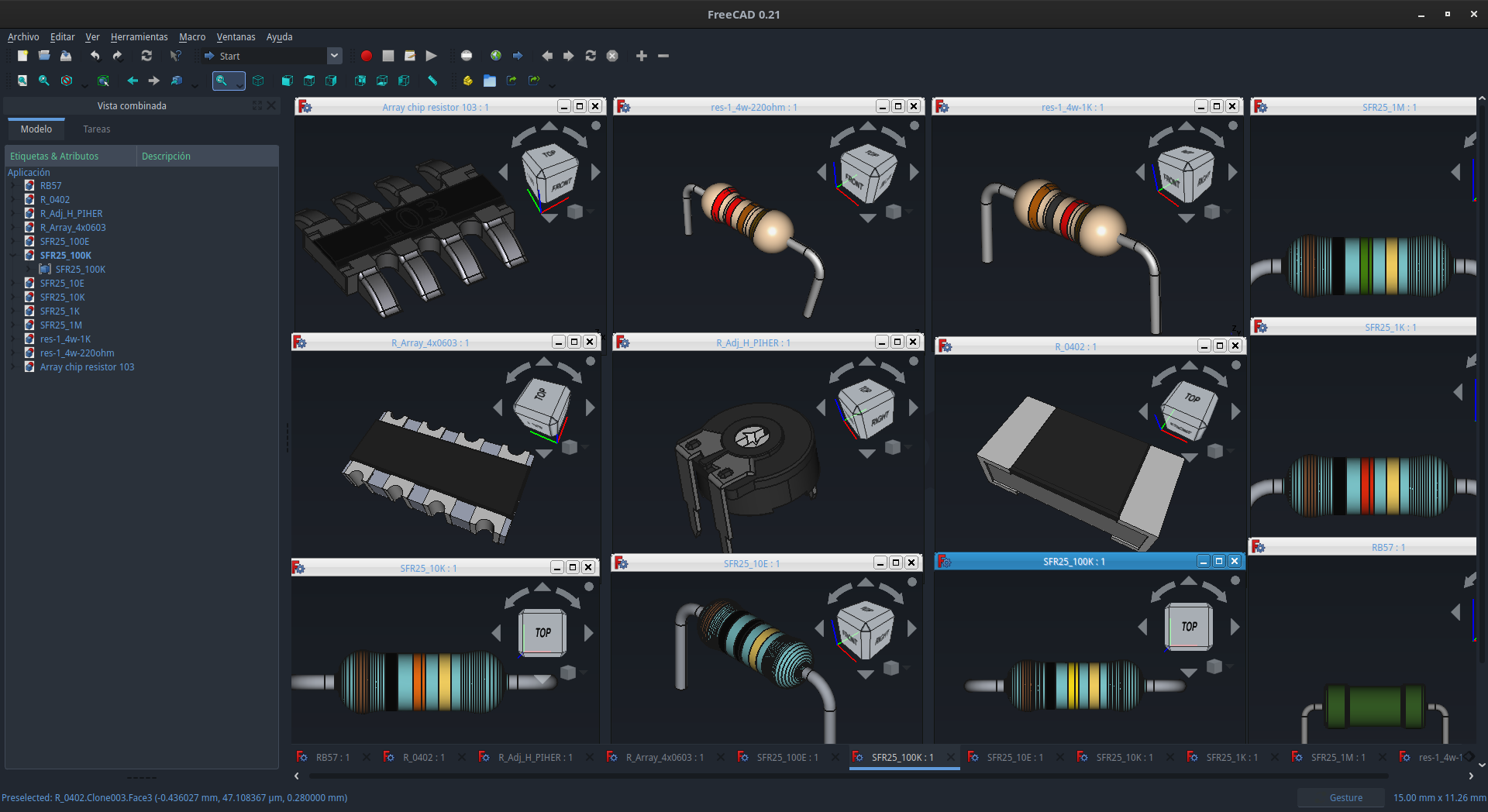Open the Archivo menu
The image size is (1488, 812).
(23, 36)
